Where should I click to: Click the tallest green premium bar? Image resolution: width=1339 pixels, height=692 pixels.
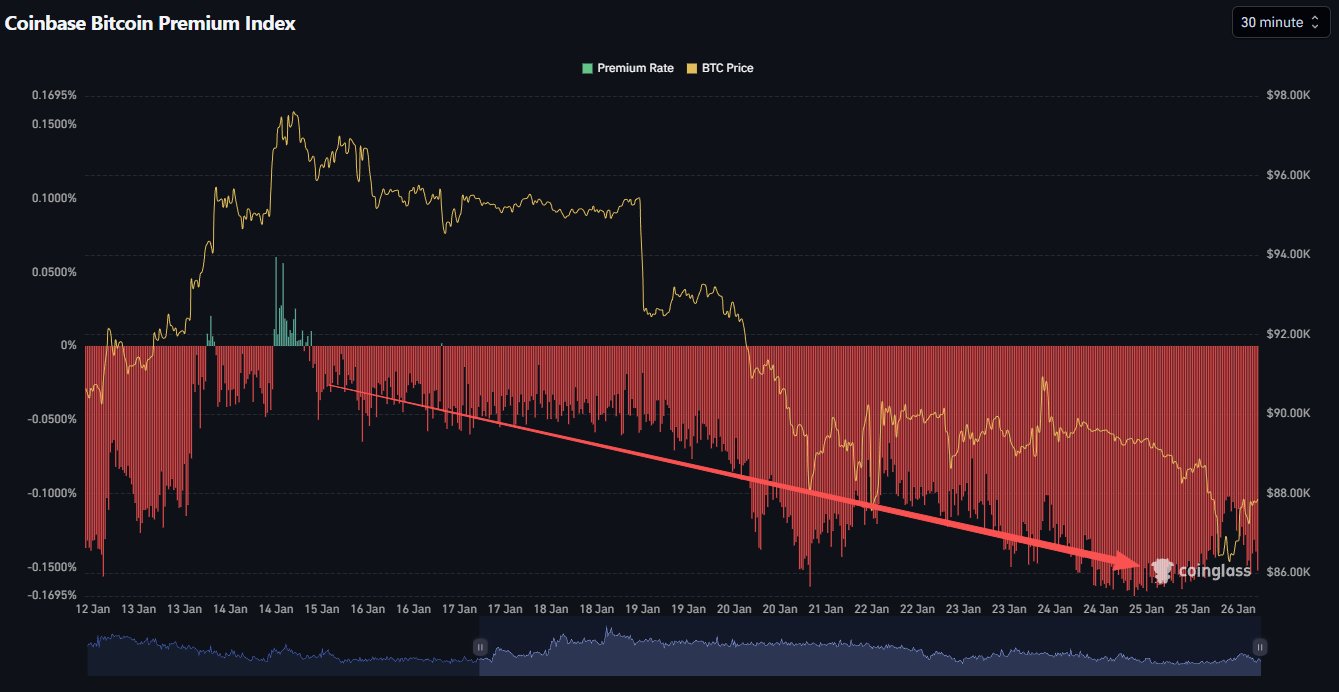tap(277, 302)
